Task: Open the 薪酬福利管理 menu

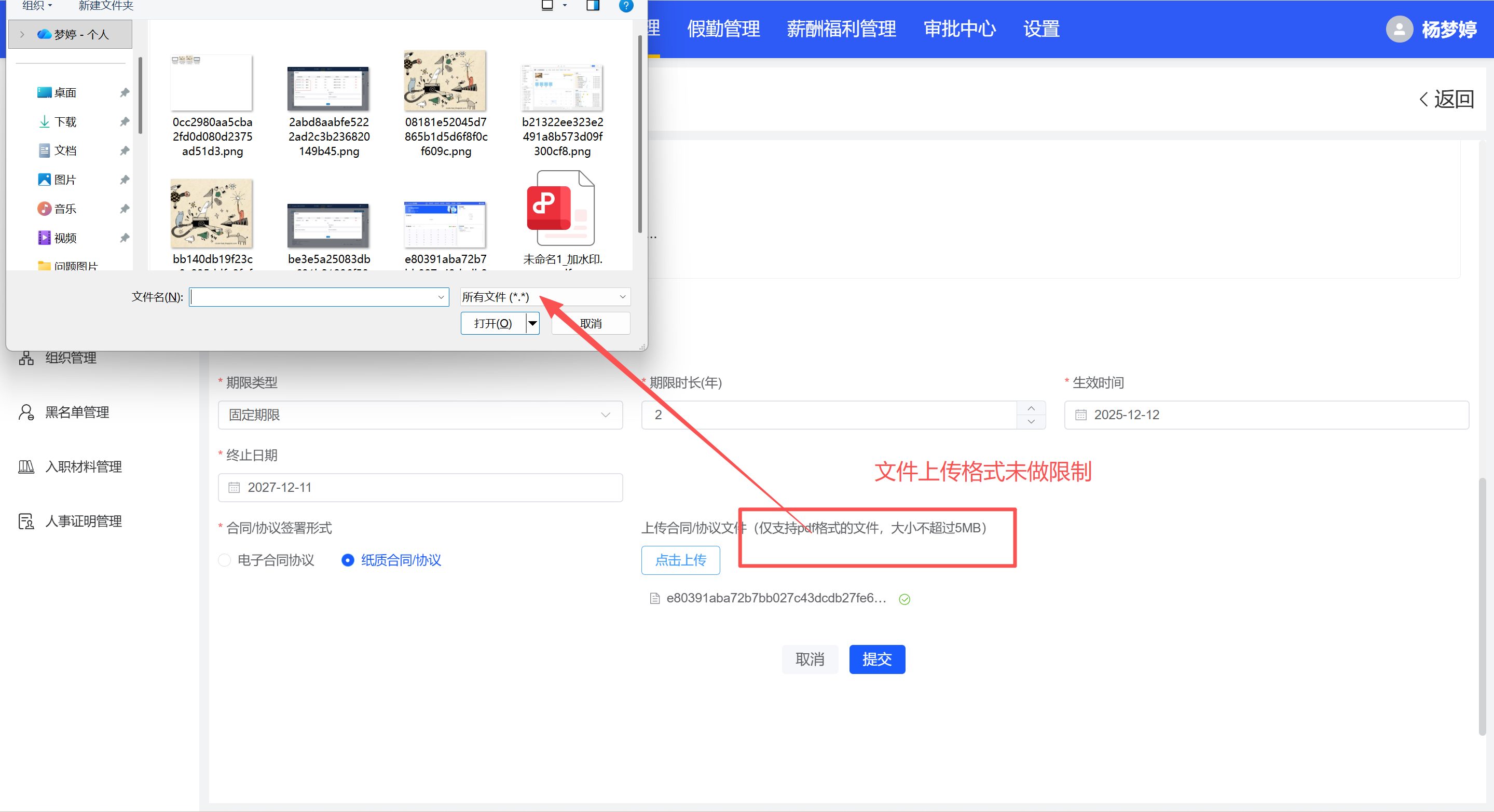Action: [x=841, y=29]
